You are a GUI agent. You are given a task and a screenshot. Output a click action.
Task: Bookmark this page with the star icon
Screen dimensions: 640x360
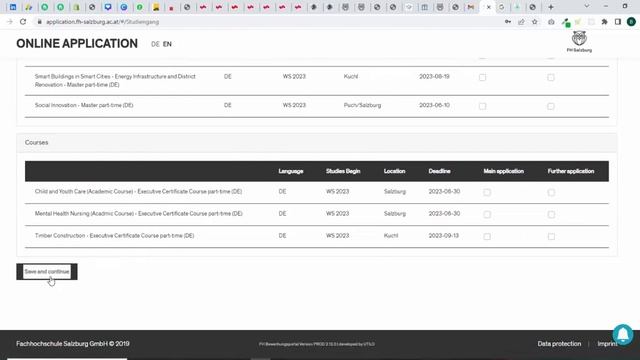tap(535, 22)
